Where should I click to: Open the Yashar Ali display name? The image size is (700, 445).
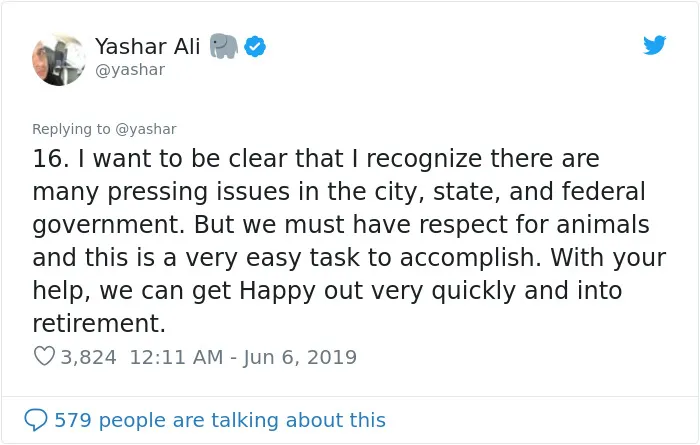(x=148, y=46)
